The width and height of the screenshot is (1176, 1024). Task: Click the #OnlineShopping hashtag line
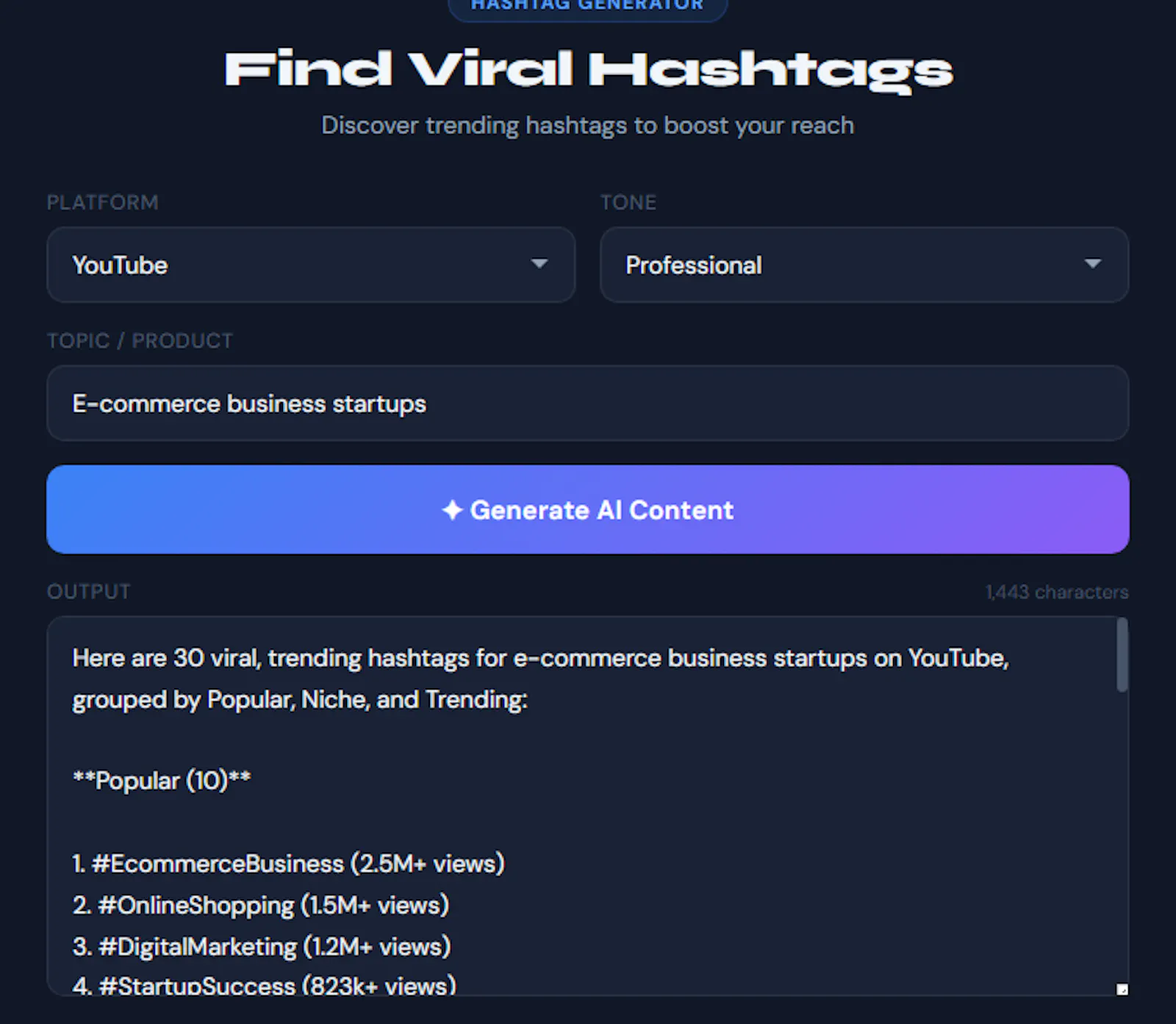(261, 905)
